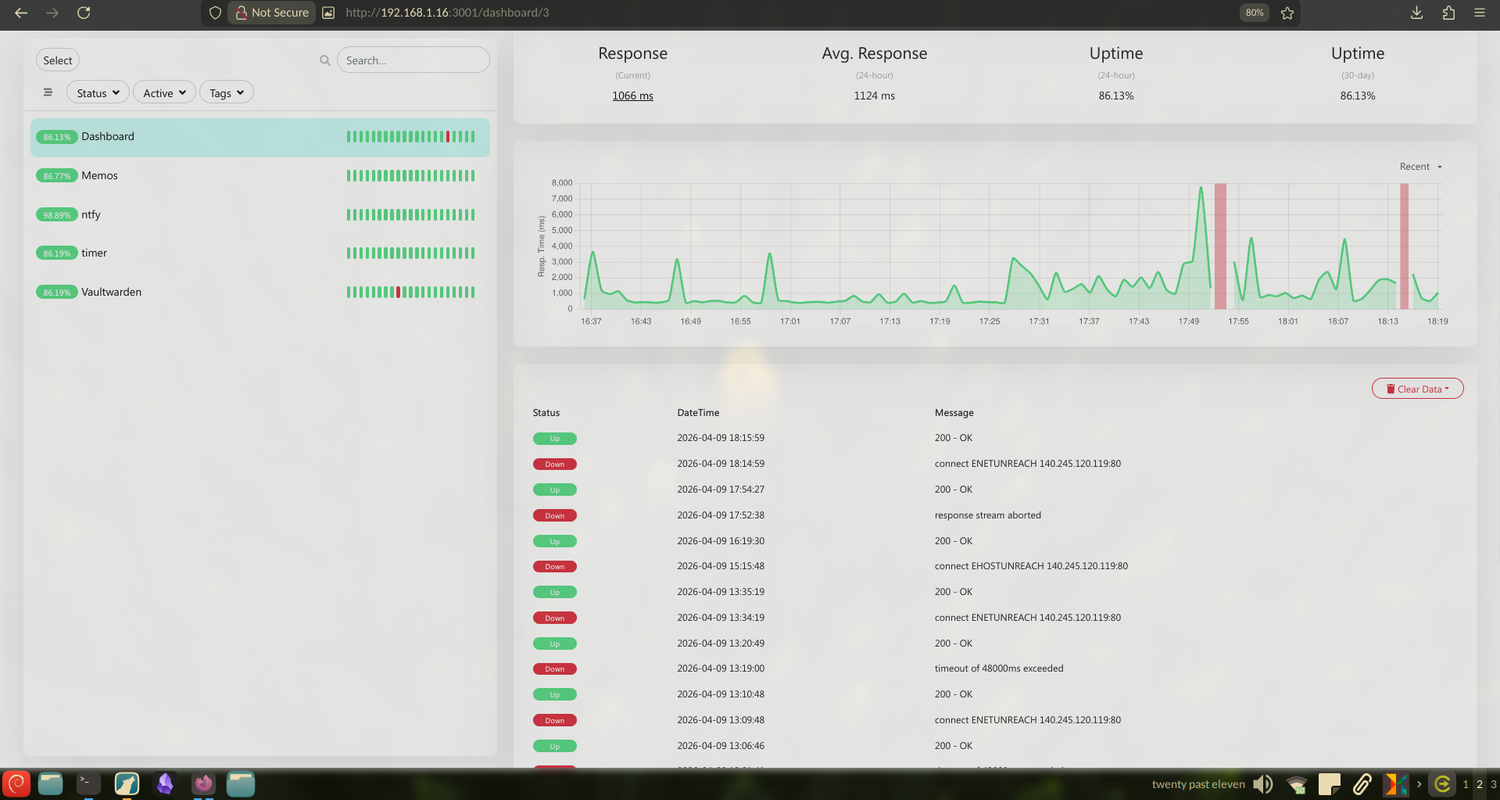Viewport: 1500px width, 800px height.
Task: Open the browser extensions puzzle icon
Action: click(x=1449, y=13)
